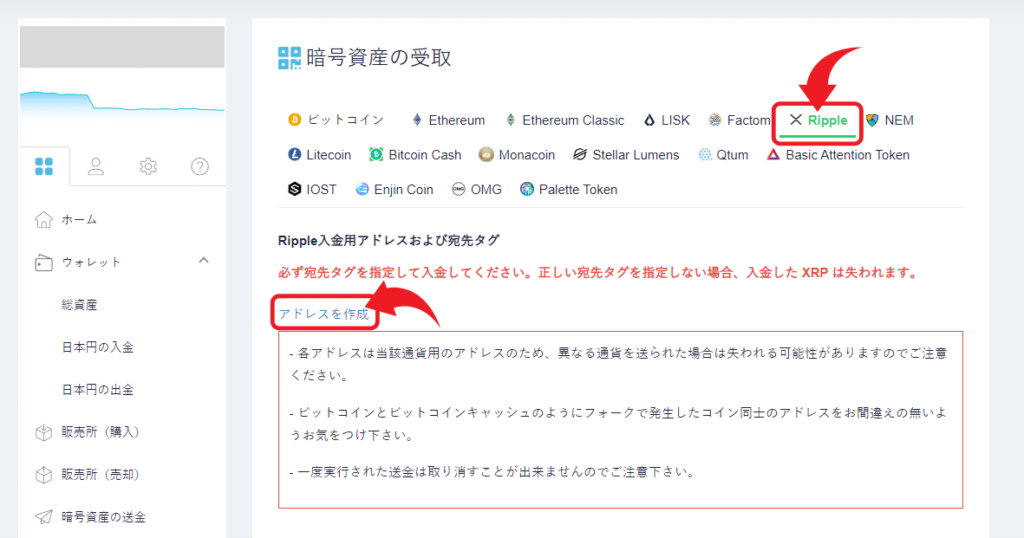The height and width of the screenshot is (538, 1024).
Task: Click the Monacoin coin icon
Action: pyautogui.click(x=486, y=154)
